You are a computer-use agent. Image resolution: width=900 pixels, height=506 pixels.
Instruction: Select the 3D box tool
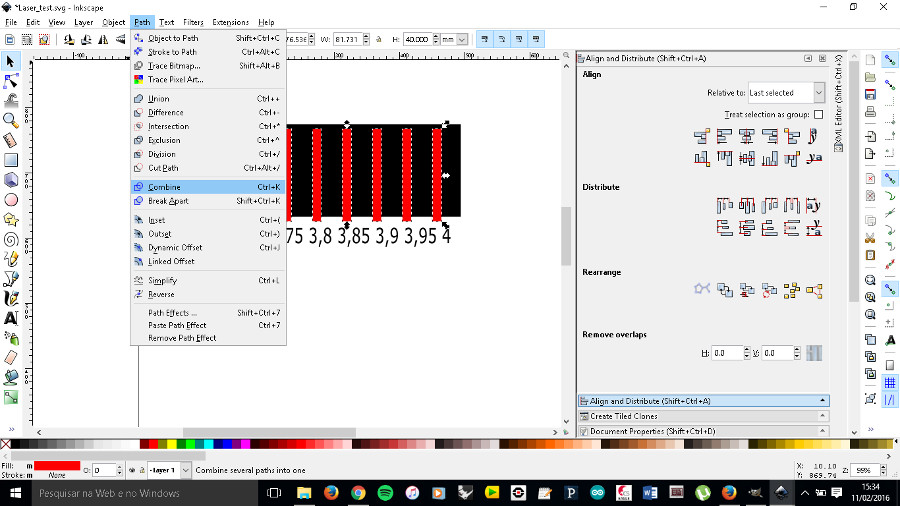coord(11,180)
